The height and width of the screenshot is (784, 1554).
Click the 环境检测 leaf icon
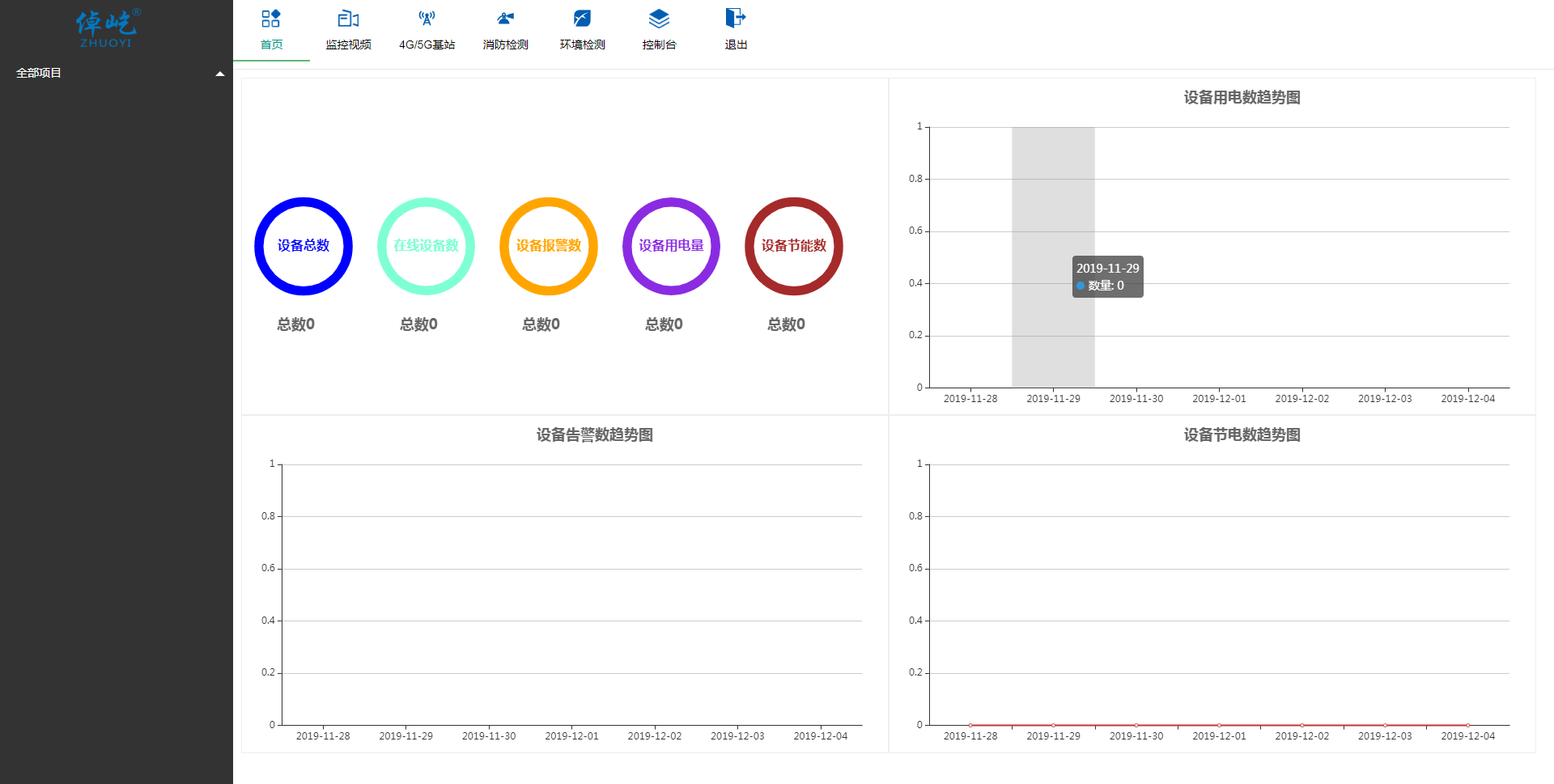click(x=582, y=19)
